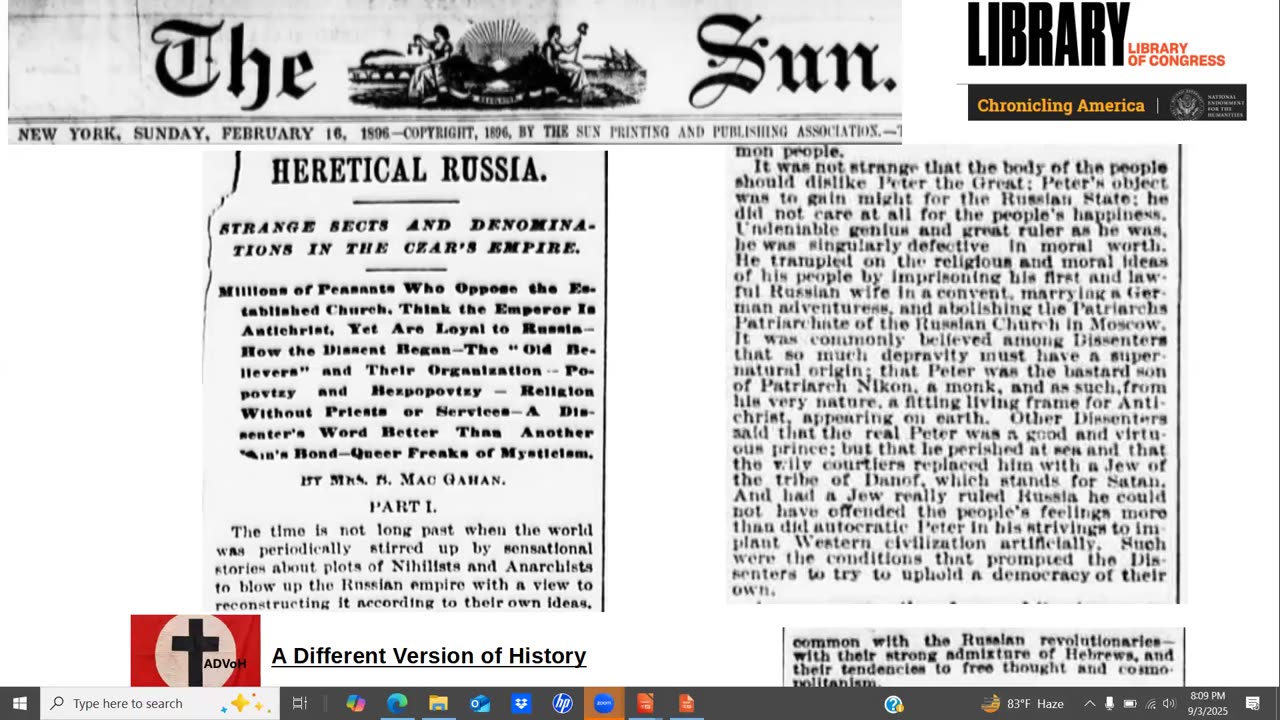Open the Wi-Fi network tray icon
The height and width of the screenshot is (720, 1280).
(x=1150, y=704)
